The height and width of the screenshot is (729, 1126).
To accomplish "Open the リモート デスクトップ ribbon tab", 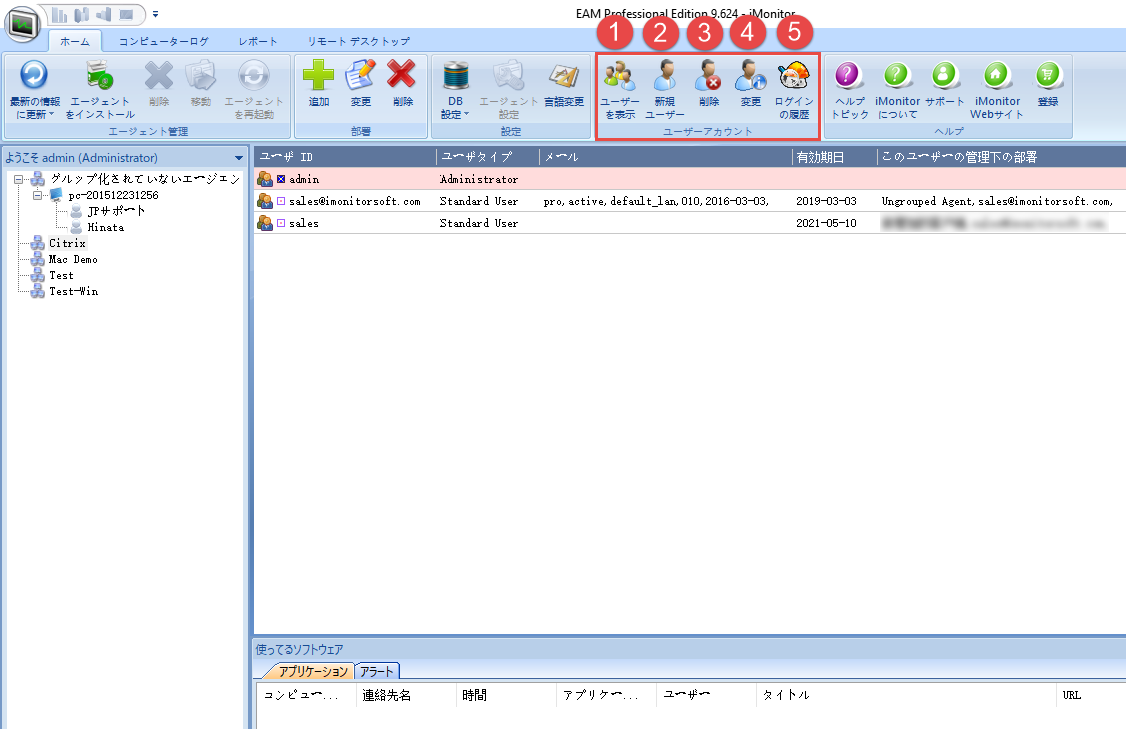I will [358, 41].
